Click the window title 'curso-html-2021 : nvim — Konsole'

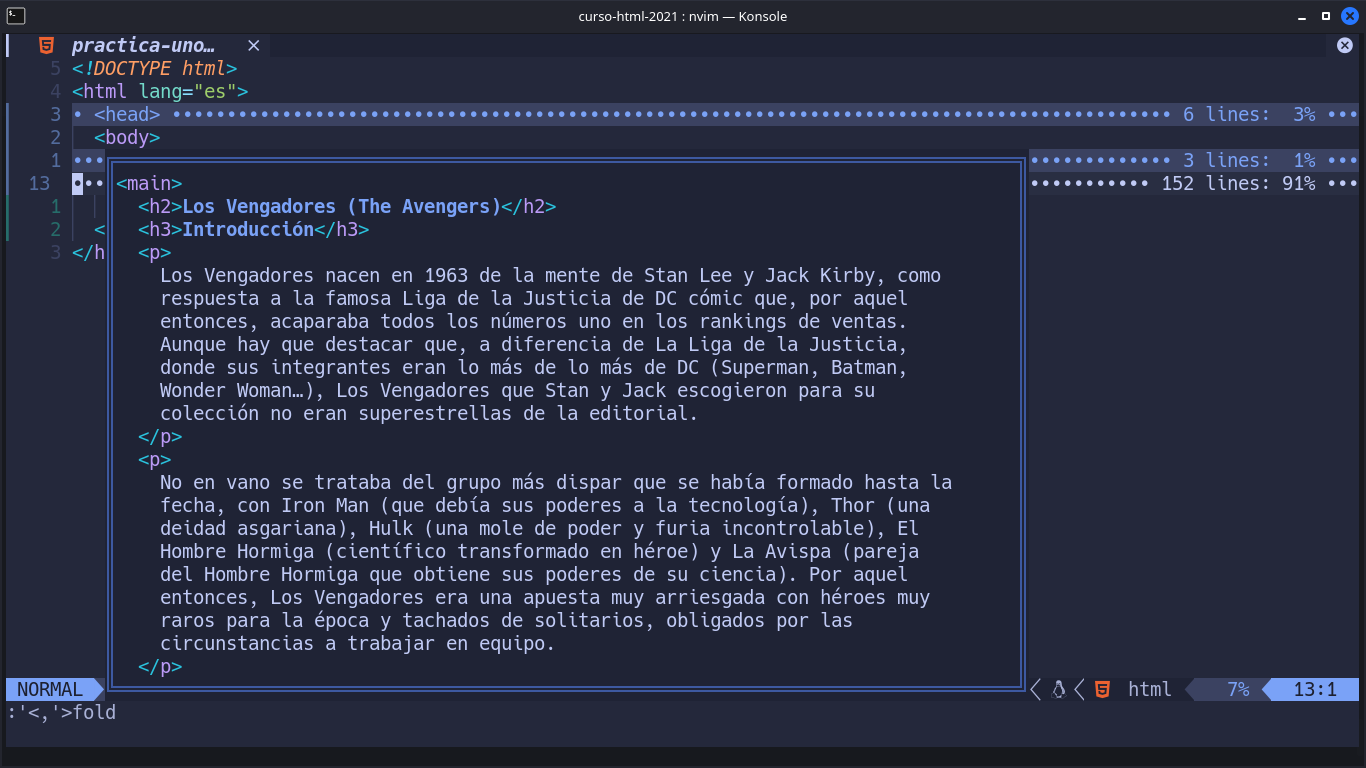(x=683, y=16)
